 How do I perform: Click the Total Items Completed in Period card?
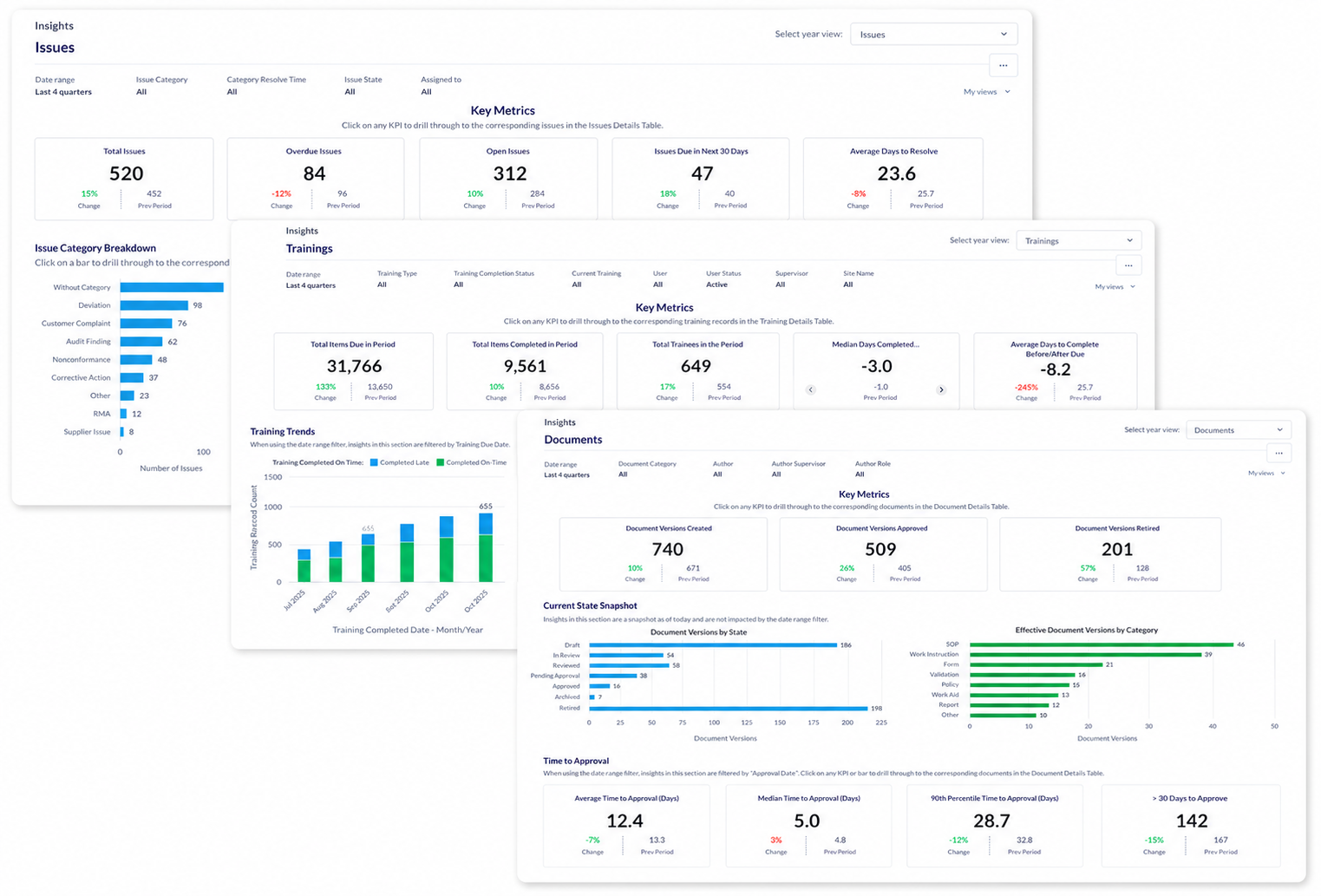click(x=525, y=371)
